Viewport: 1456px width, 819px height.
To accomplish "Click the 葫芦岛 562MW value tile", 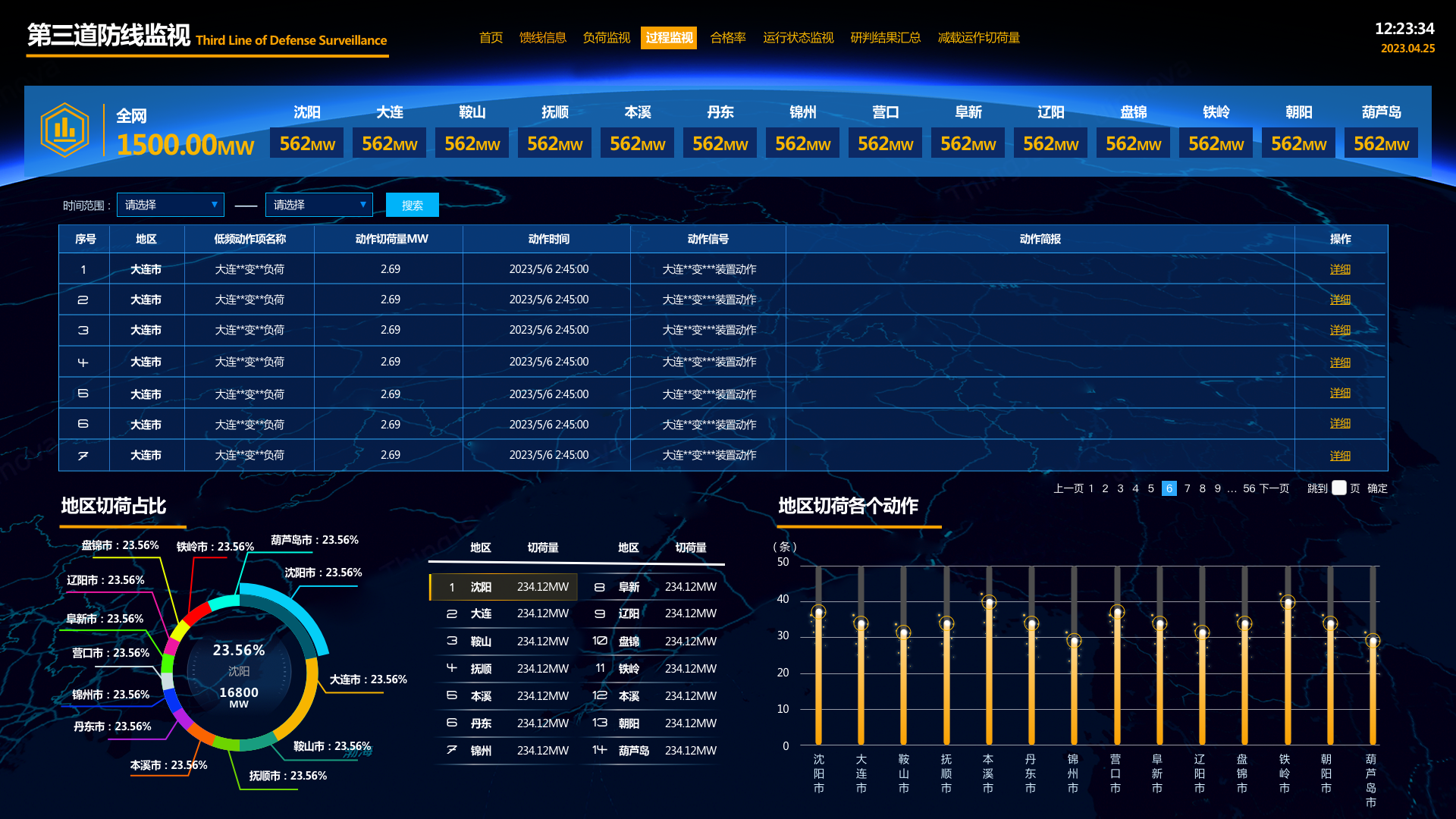I will 1381,143.
